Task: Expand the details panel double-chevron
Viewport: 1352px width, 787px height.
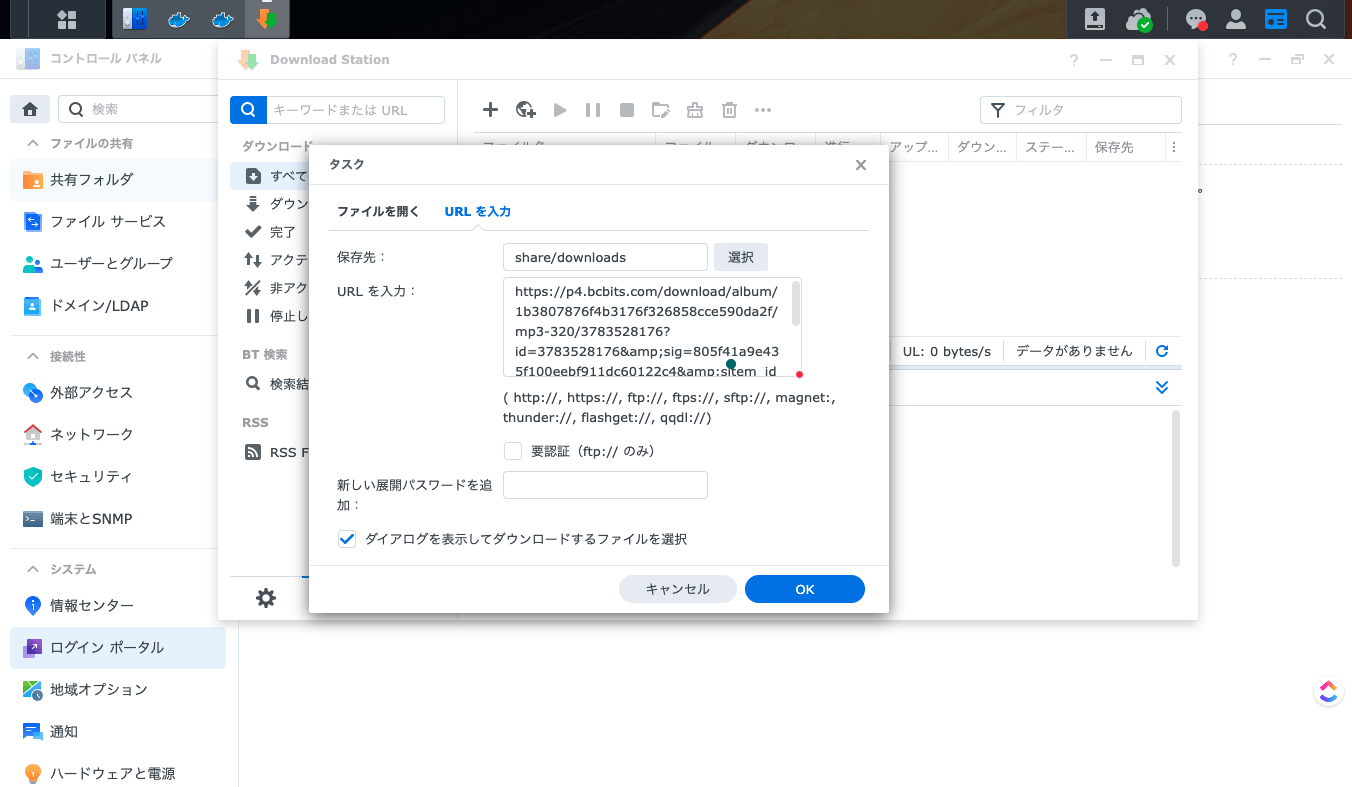Action: 1161,386
